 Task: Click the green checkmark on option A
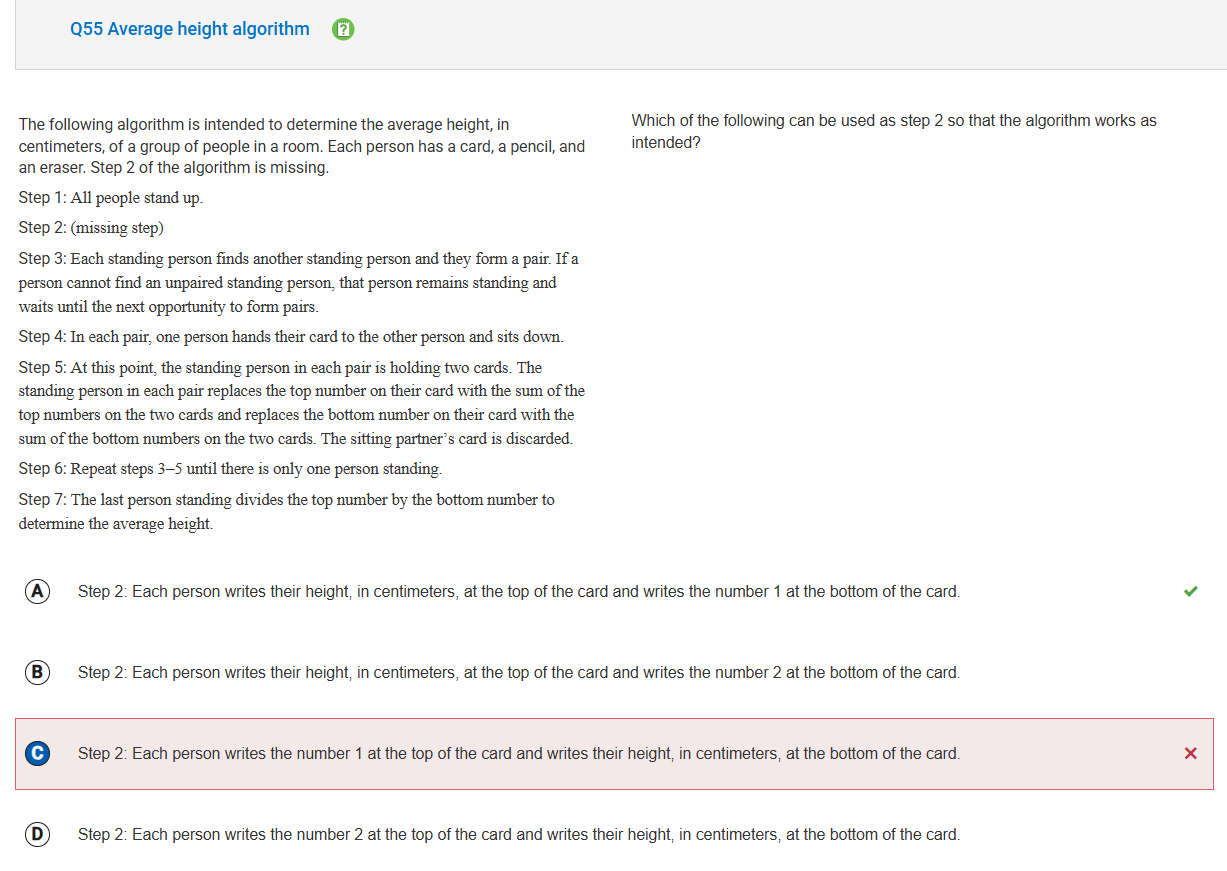[x=1190, y=591]
